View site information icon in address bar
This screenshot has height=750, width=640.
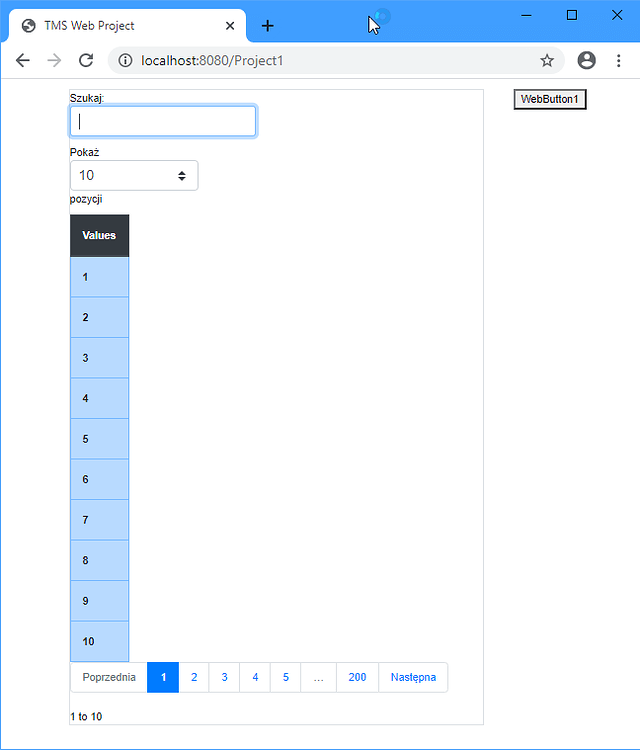125,60
